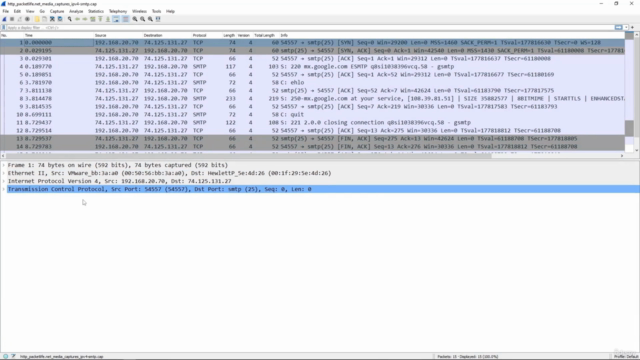Screen dimensions: 640x360
Task: Add a filter button with the plus icon
Action: click(x=633, y=27)
